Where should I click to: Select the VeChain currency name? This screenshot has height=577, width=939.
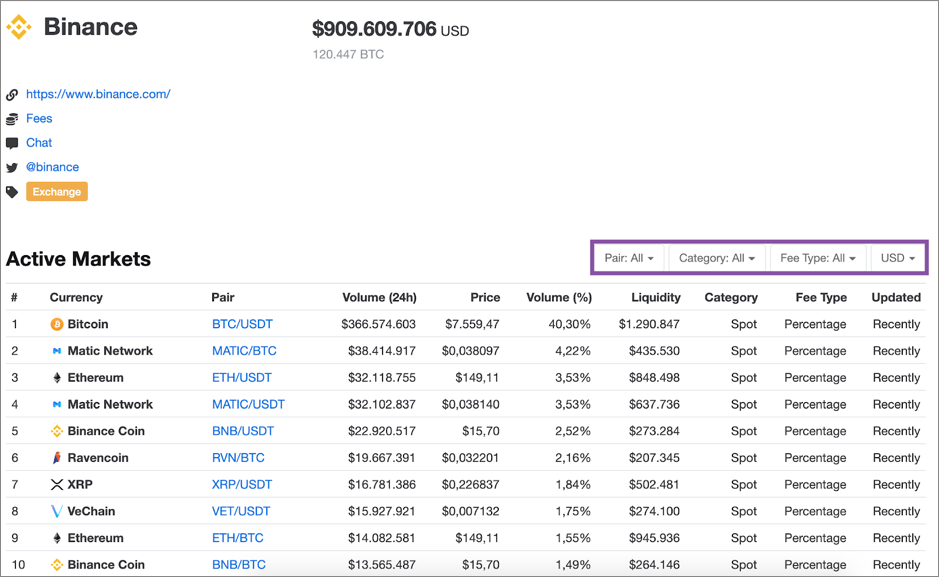pos(91,511)
